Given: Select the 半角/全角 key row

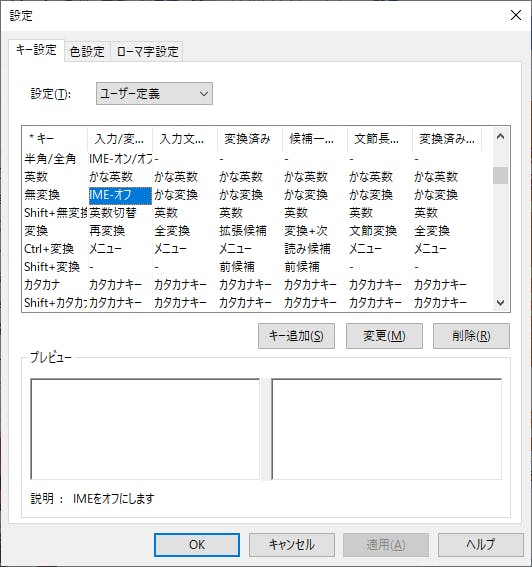Looking at the screenshot, I should [50, 159].
